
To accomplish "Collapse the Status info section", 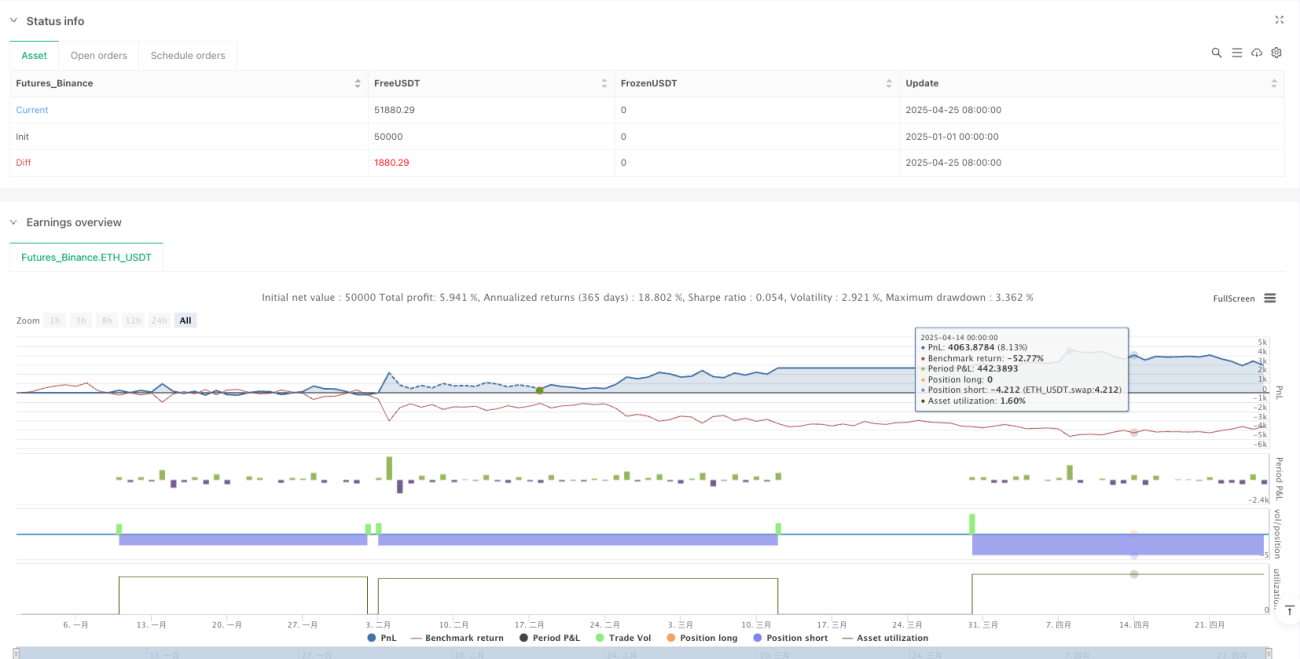I will tap(13, 21).
